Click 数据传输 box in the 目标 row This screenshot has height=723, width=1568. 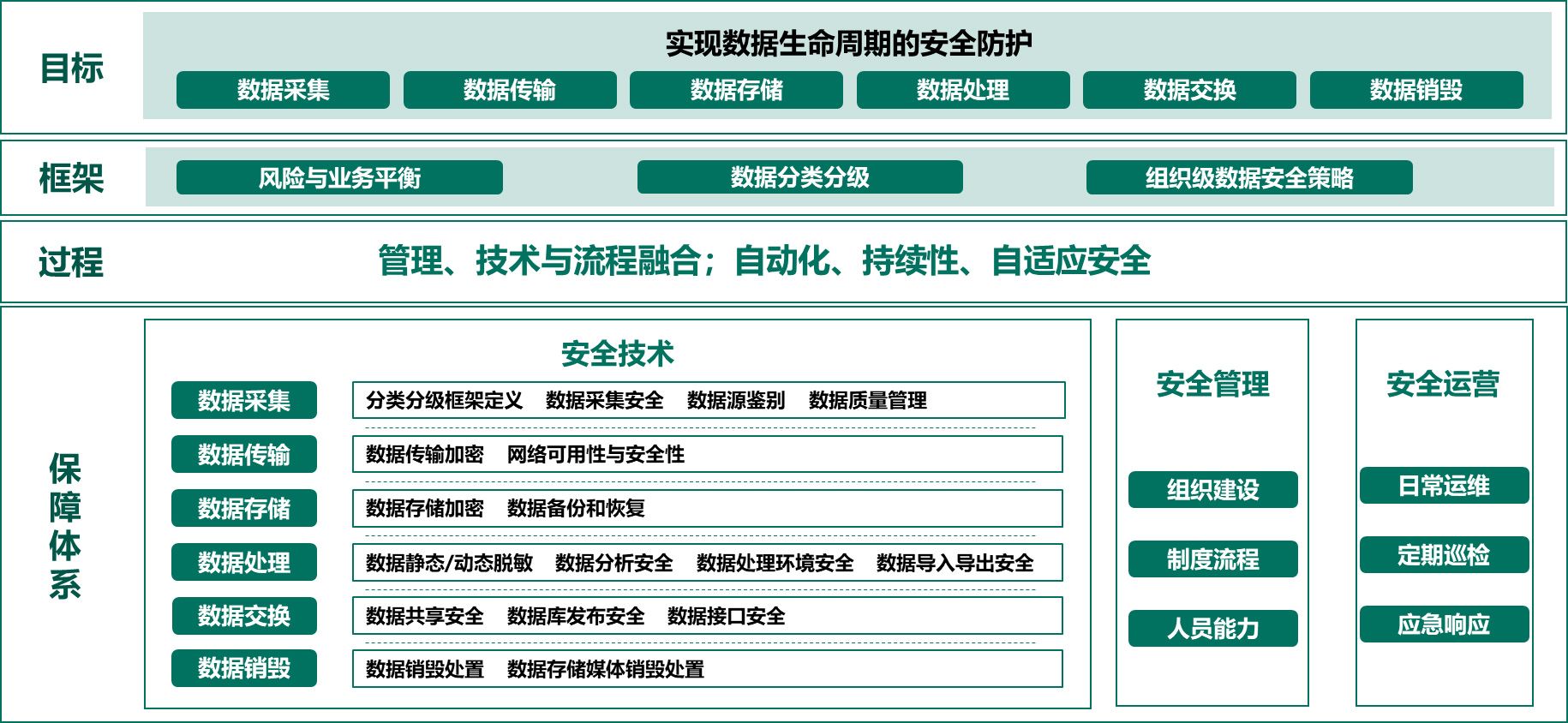[x=510, y=90]
